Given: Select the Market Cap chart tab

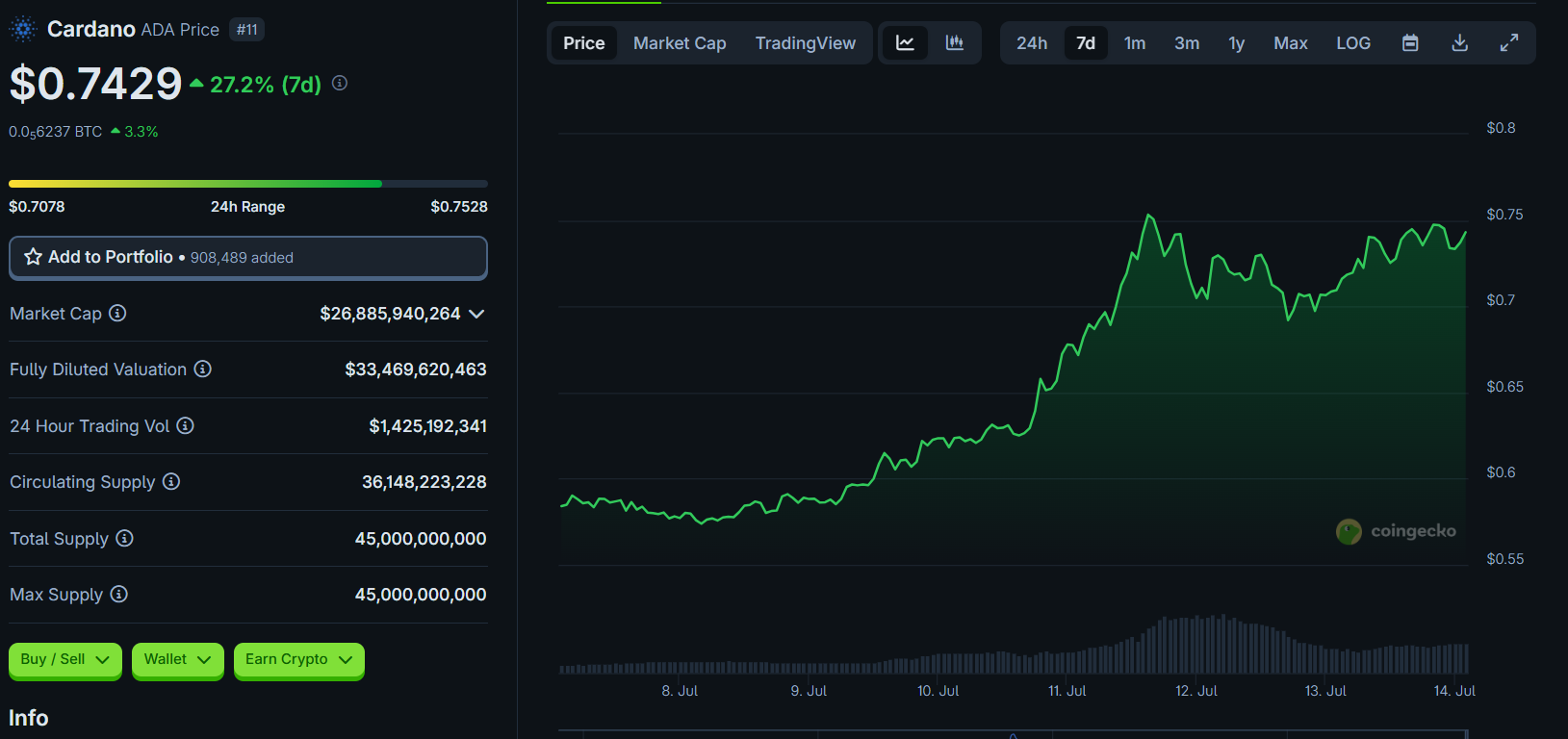Looking at the screenshot, I should 680,43.
